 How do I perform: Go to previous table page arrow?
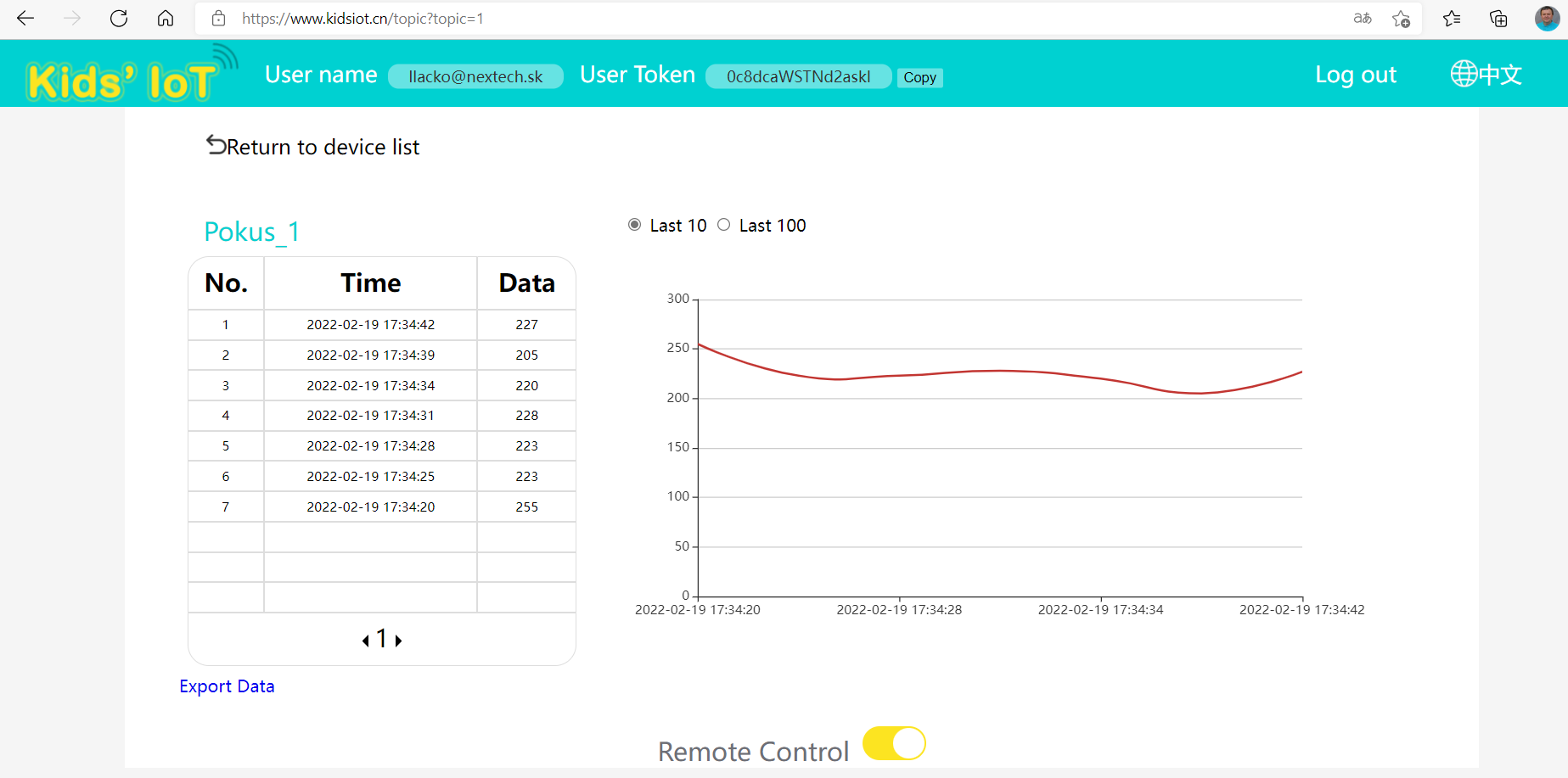[x=366, y=641]
